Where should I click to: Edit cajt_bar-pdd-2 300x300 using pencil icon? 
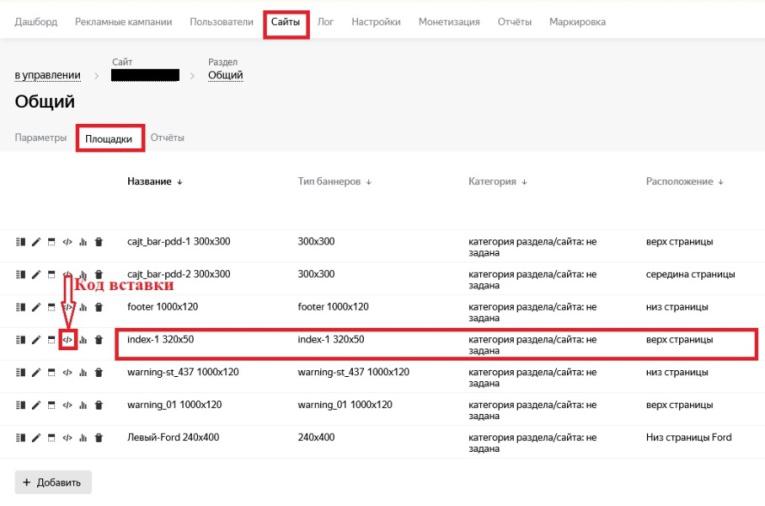36,275
